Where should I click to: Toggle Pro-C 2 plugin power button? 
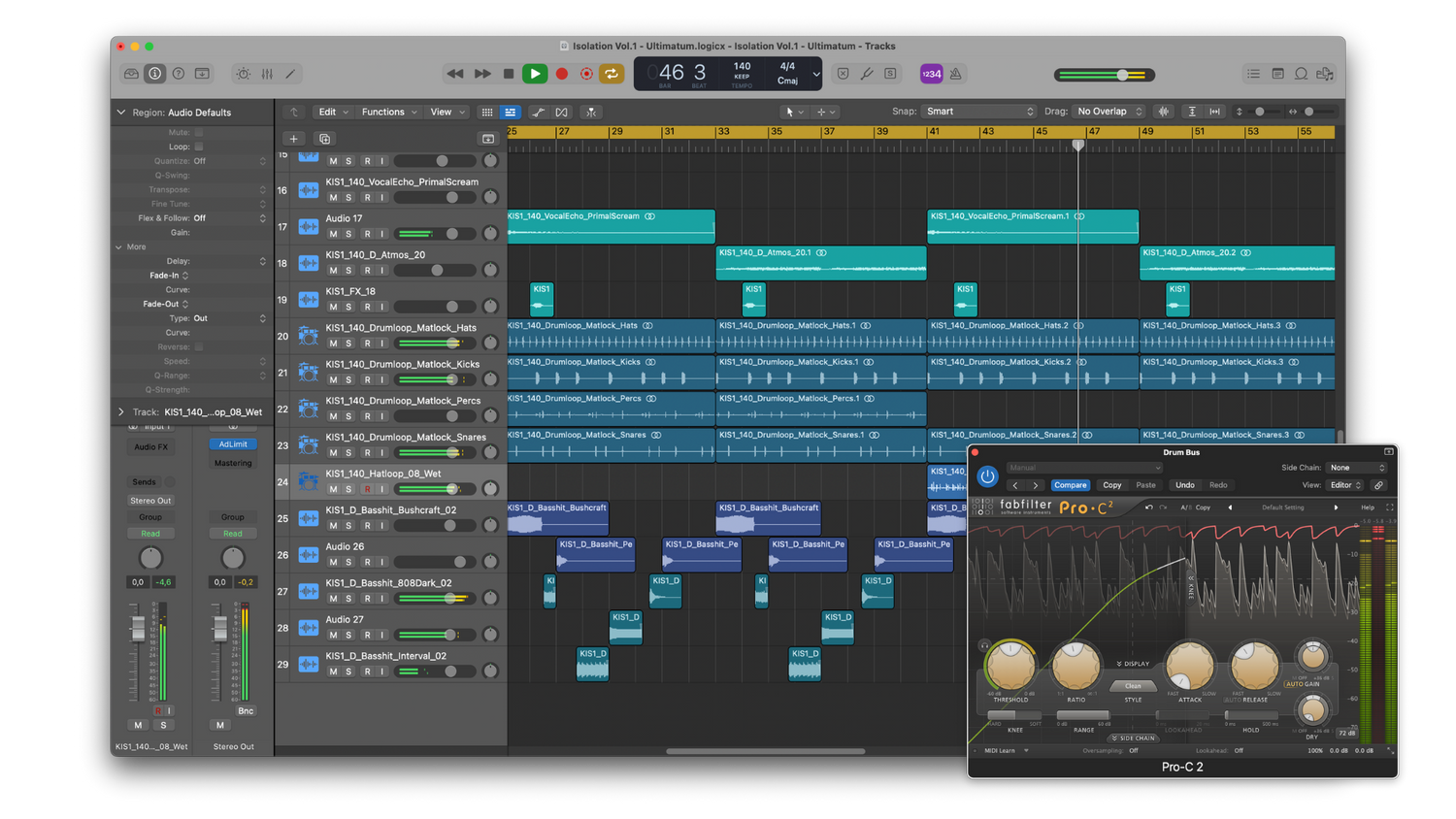(987, 476)
